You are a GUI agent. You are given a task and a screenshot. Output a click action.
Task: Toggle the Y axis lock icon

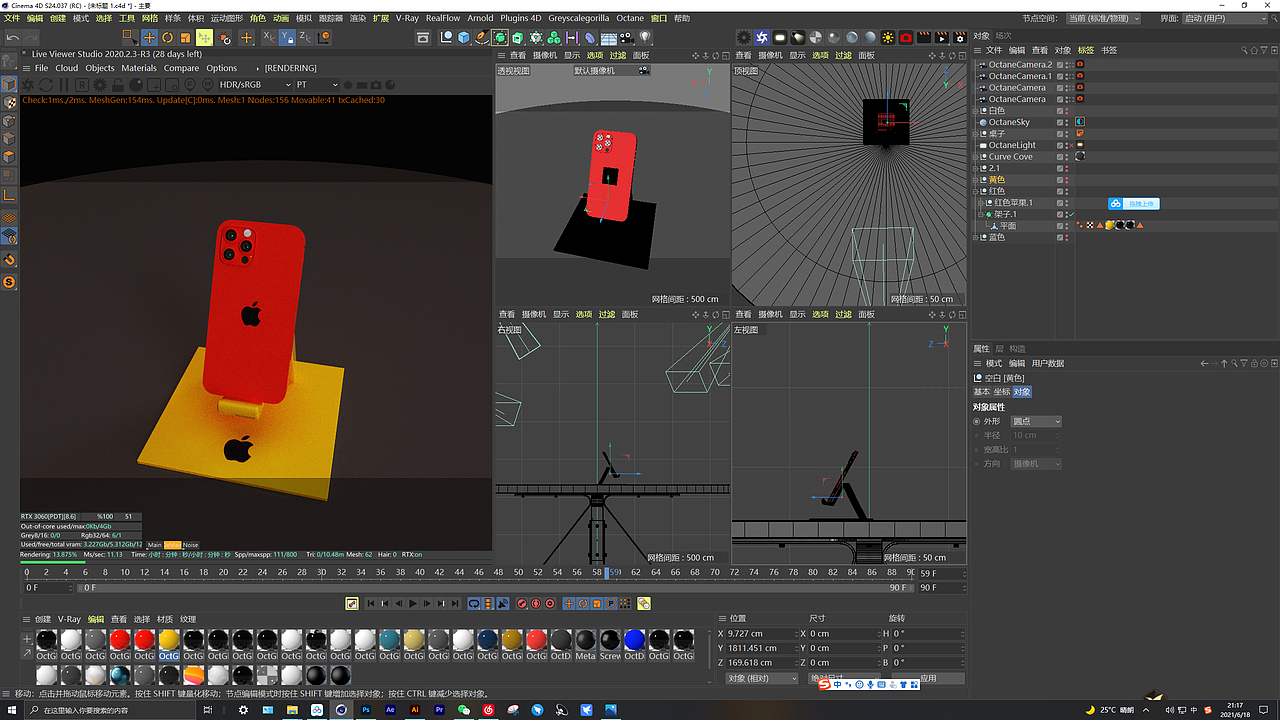(287, 38)
